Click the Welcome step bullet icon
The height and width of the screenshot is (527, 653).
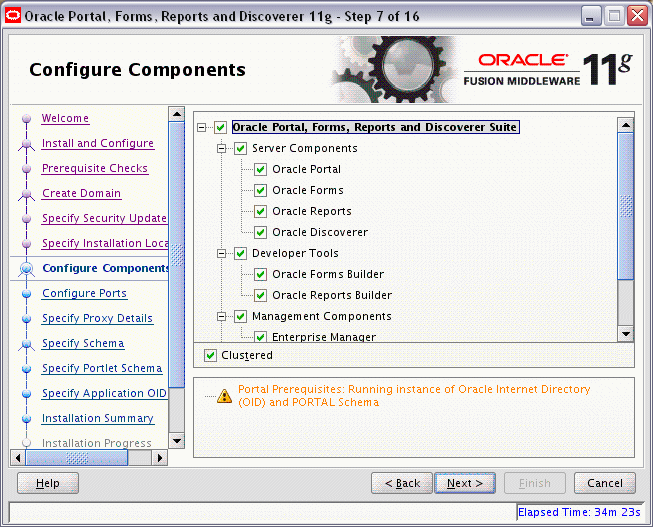pos(27,119)
